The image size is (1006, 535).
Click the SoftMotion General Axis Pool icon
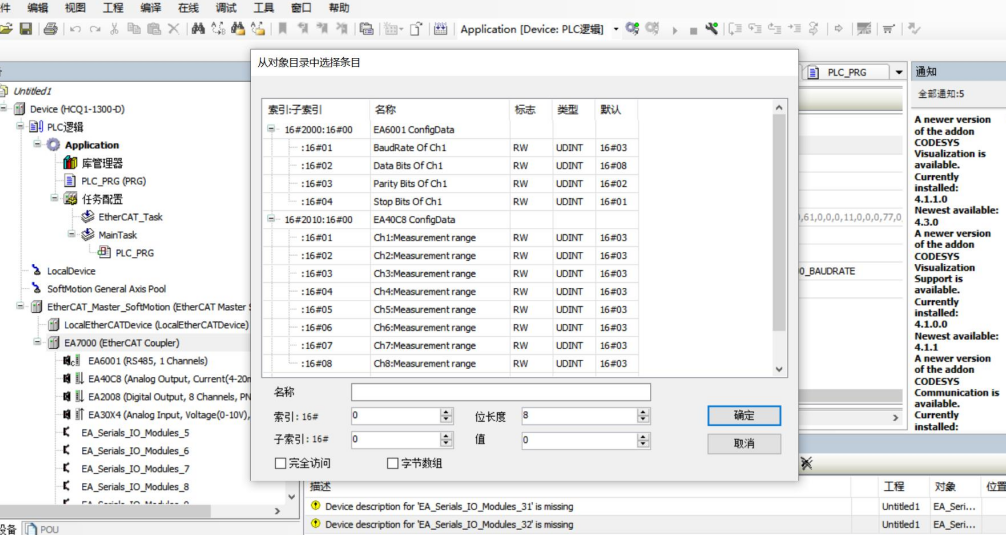pyautogui.click(x=37, y=289)
